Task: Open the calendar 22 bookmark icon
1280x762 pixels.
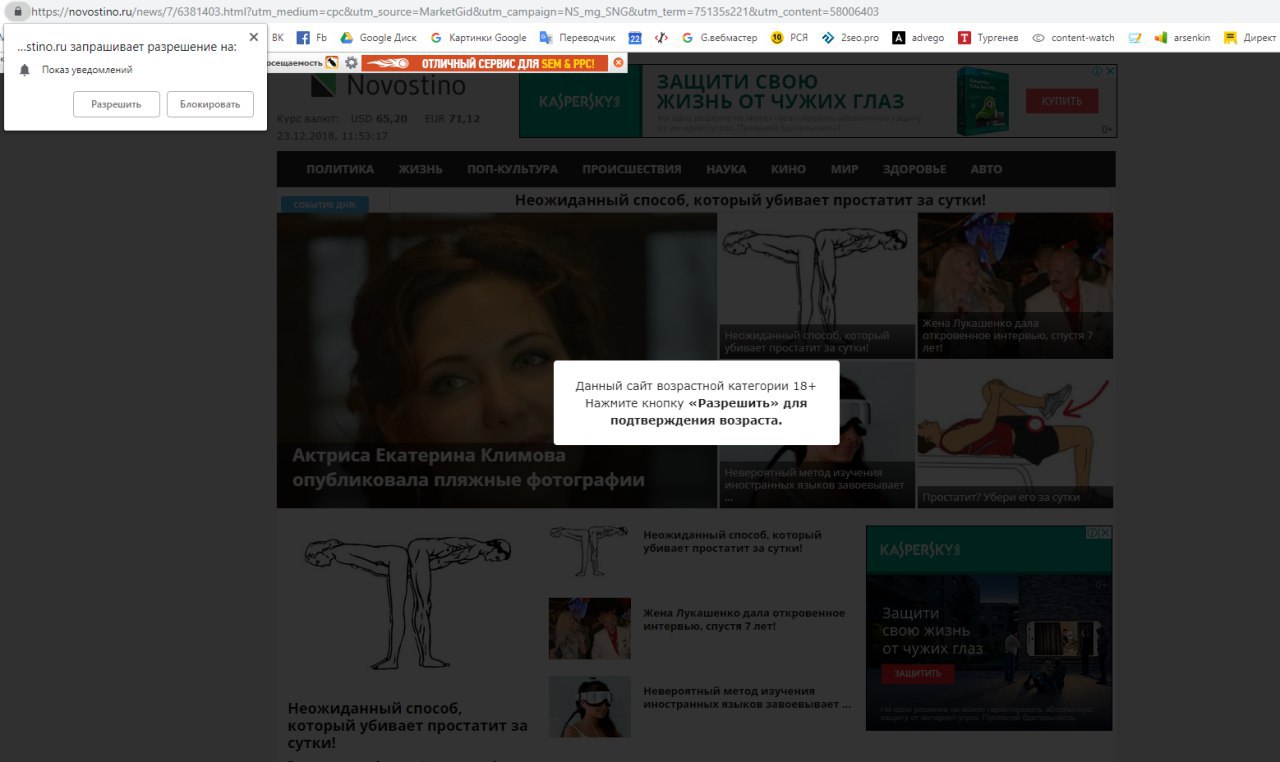Action: click(x=635, y=38)
